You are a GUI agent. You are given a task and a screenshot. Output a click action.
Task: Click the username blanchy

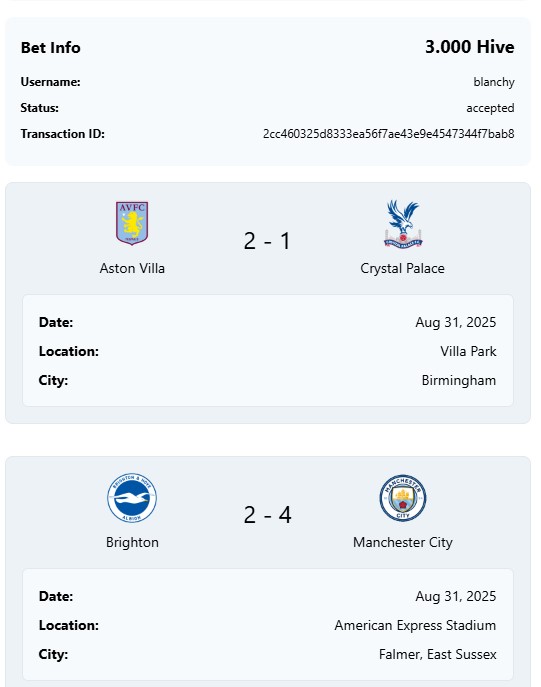click(494, 82)
